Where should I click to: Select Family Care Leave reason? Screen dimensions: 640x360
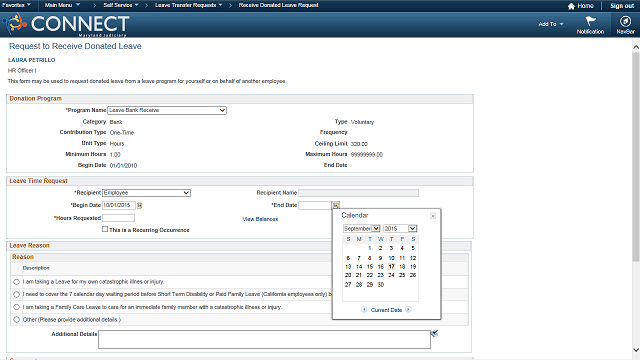tap(16, 307)
